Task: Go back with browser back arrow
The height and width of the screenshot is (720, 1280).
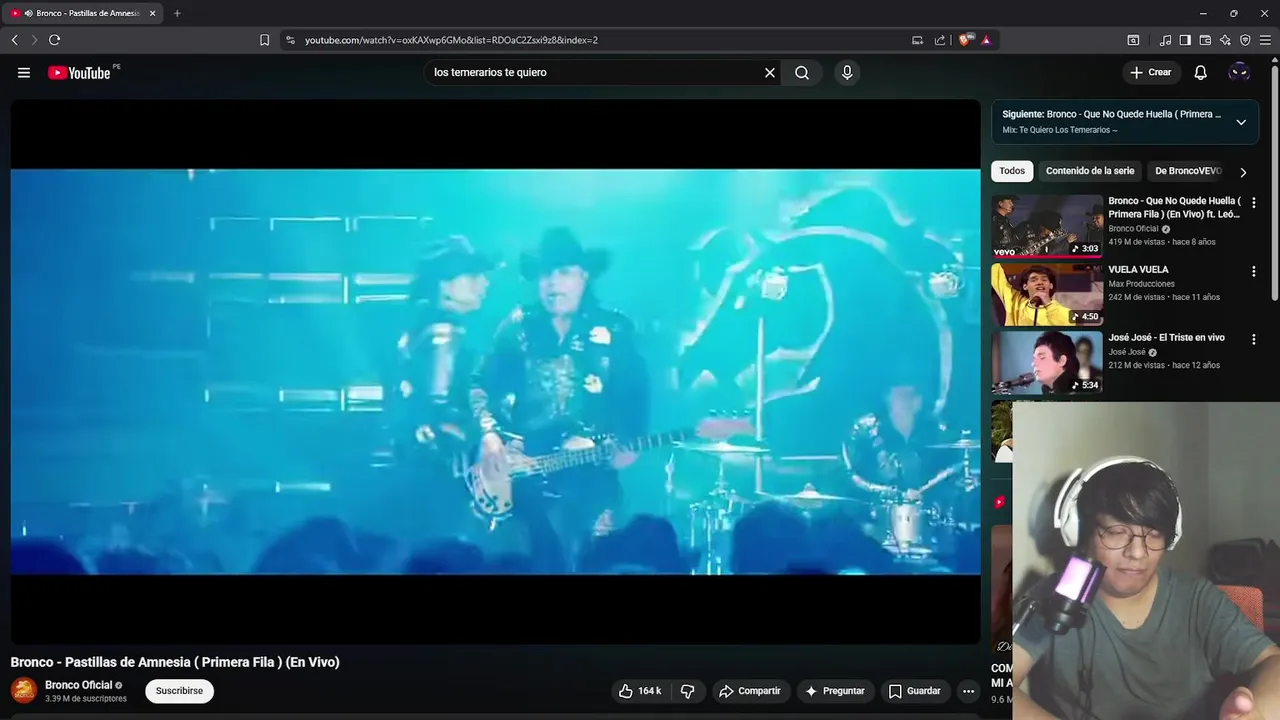Action: [14, 40]
